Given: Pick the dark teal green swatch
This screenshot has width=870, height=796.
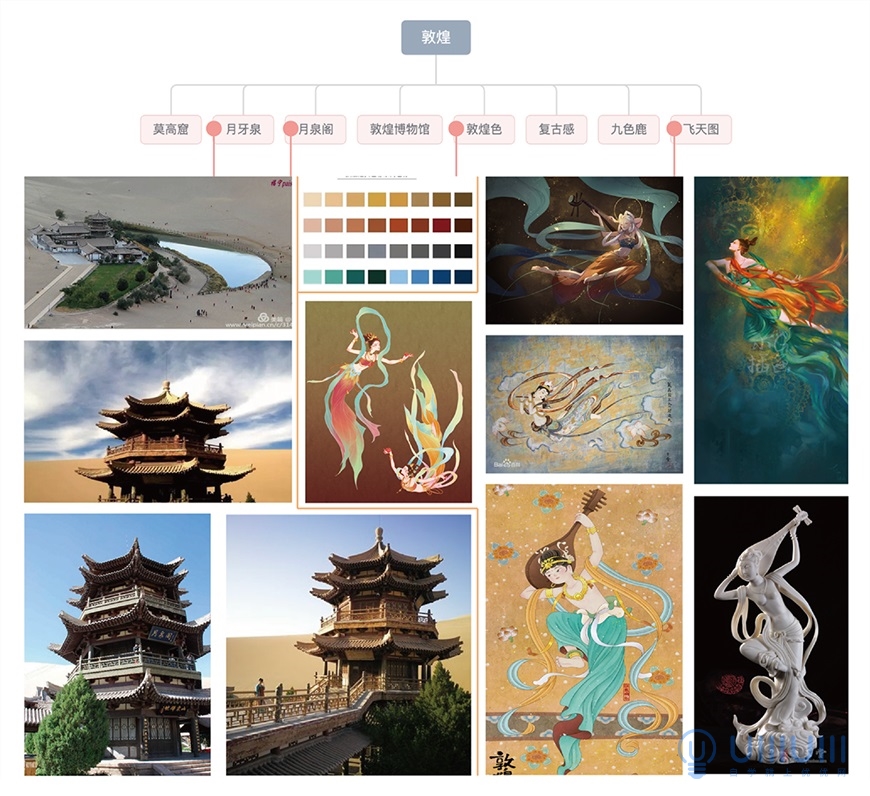Looking at the screenshot, I should coord(376,276).
